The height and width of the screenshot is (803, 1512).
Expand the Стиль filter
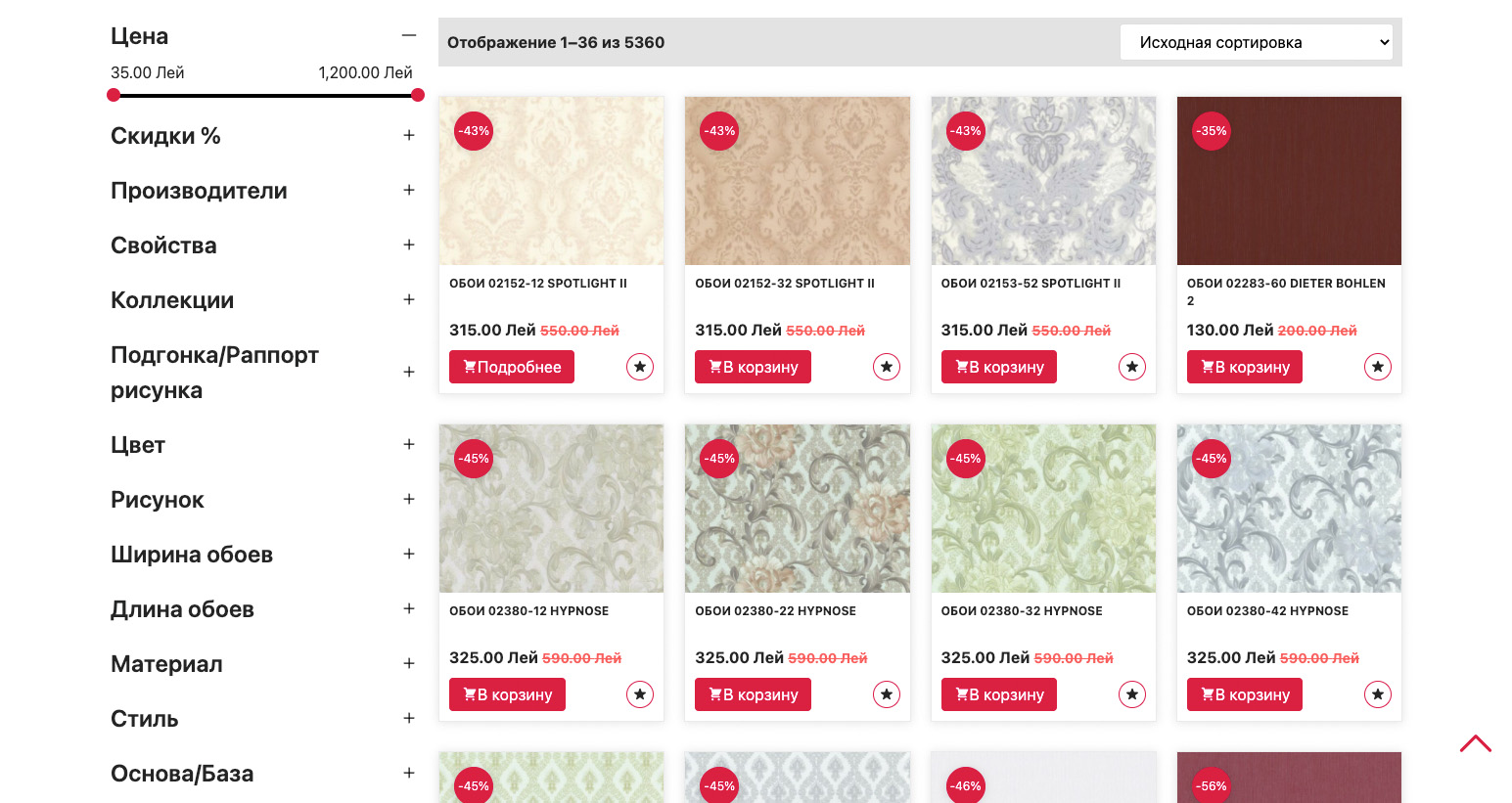[x=409, y=719]
